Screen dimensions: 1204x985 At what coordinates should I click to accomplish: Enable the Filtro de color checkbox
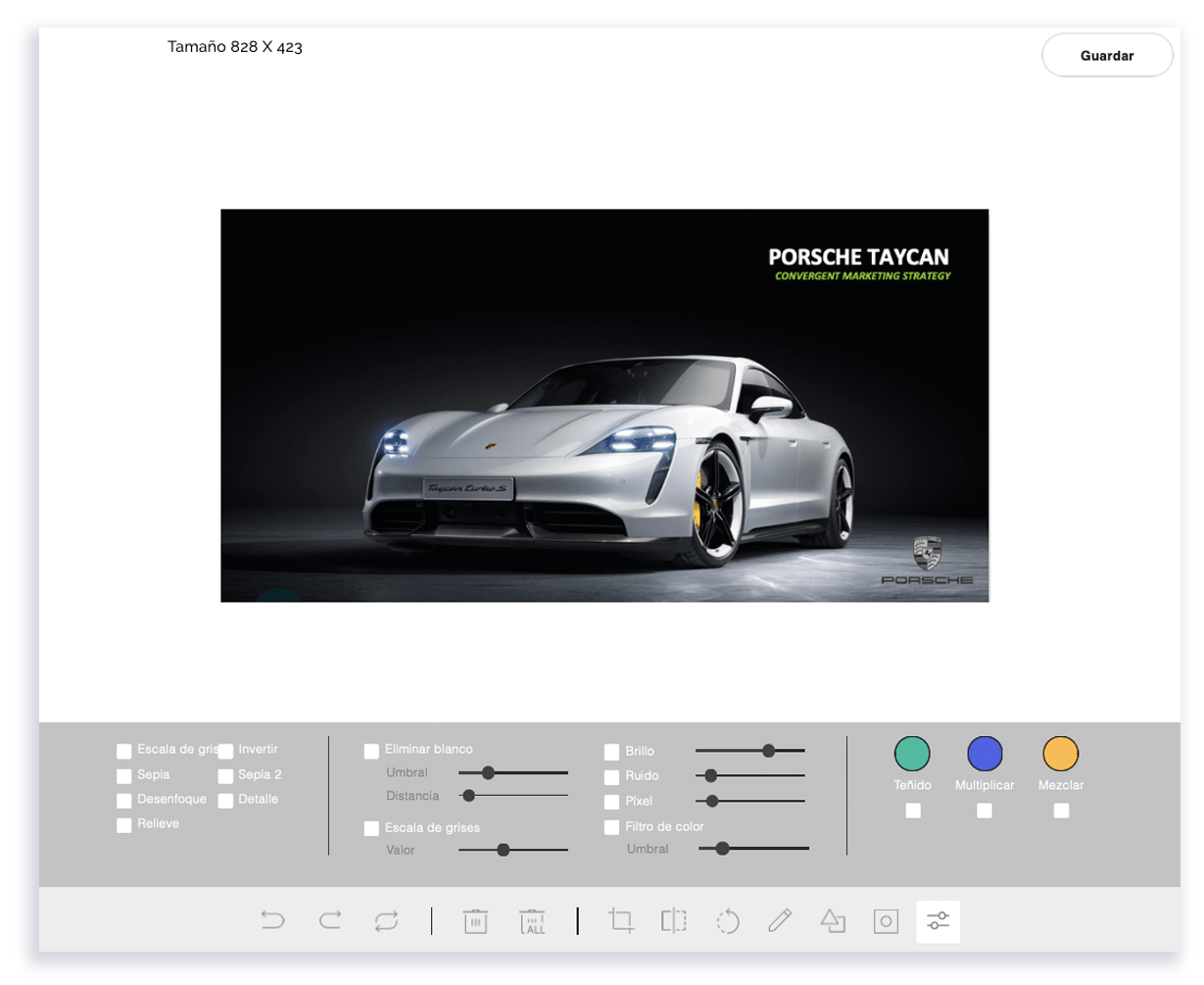click(611, 827)
